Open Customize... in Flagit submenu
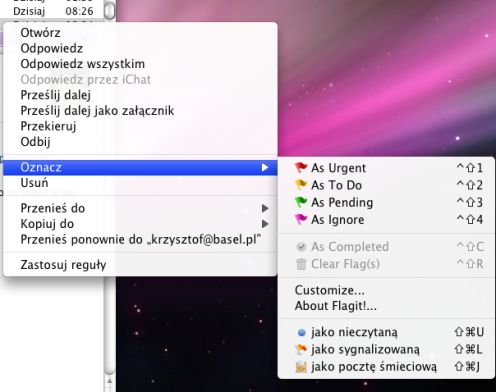 click(386, 290)
